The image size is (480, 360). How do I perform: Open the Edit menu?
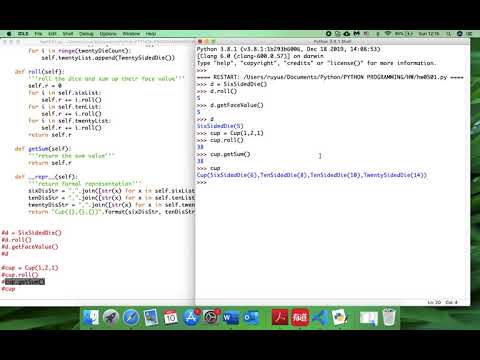pyautogui.click(x=52, y=34)
